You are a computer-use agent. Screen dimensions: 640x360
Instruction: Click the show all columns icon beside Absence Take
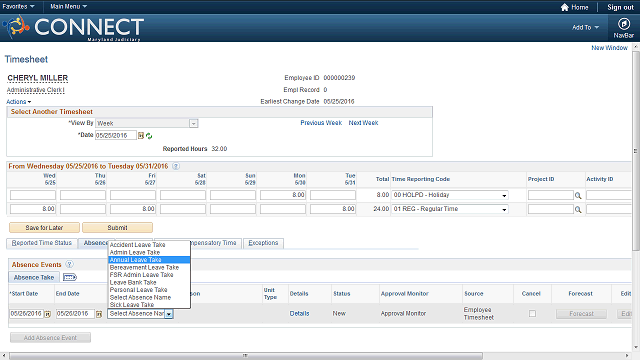coord(69,278)
